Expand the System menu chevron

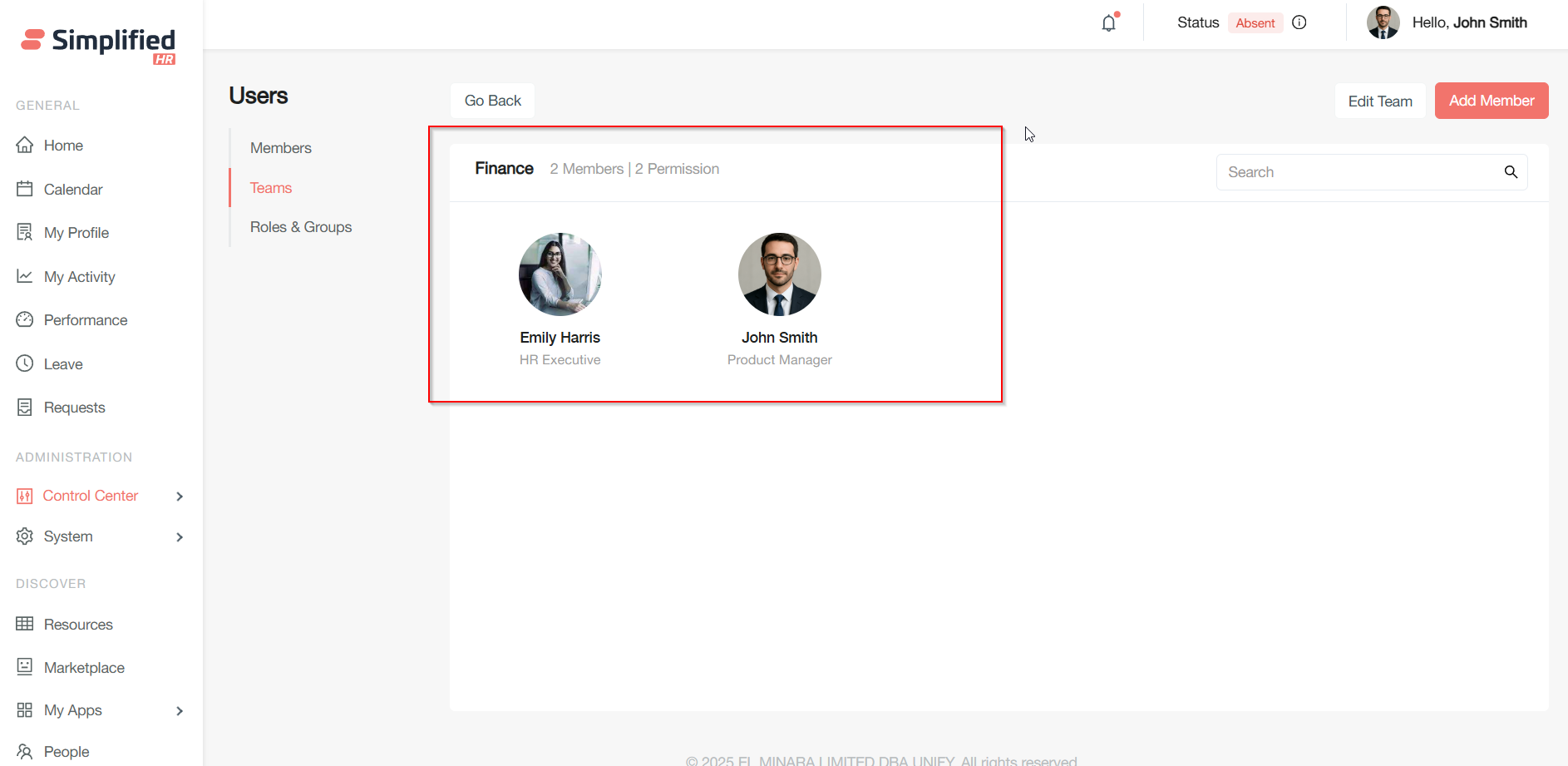180,537
